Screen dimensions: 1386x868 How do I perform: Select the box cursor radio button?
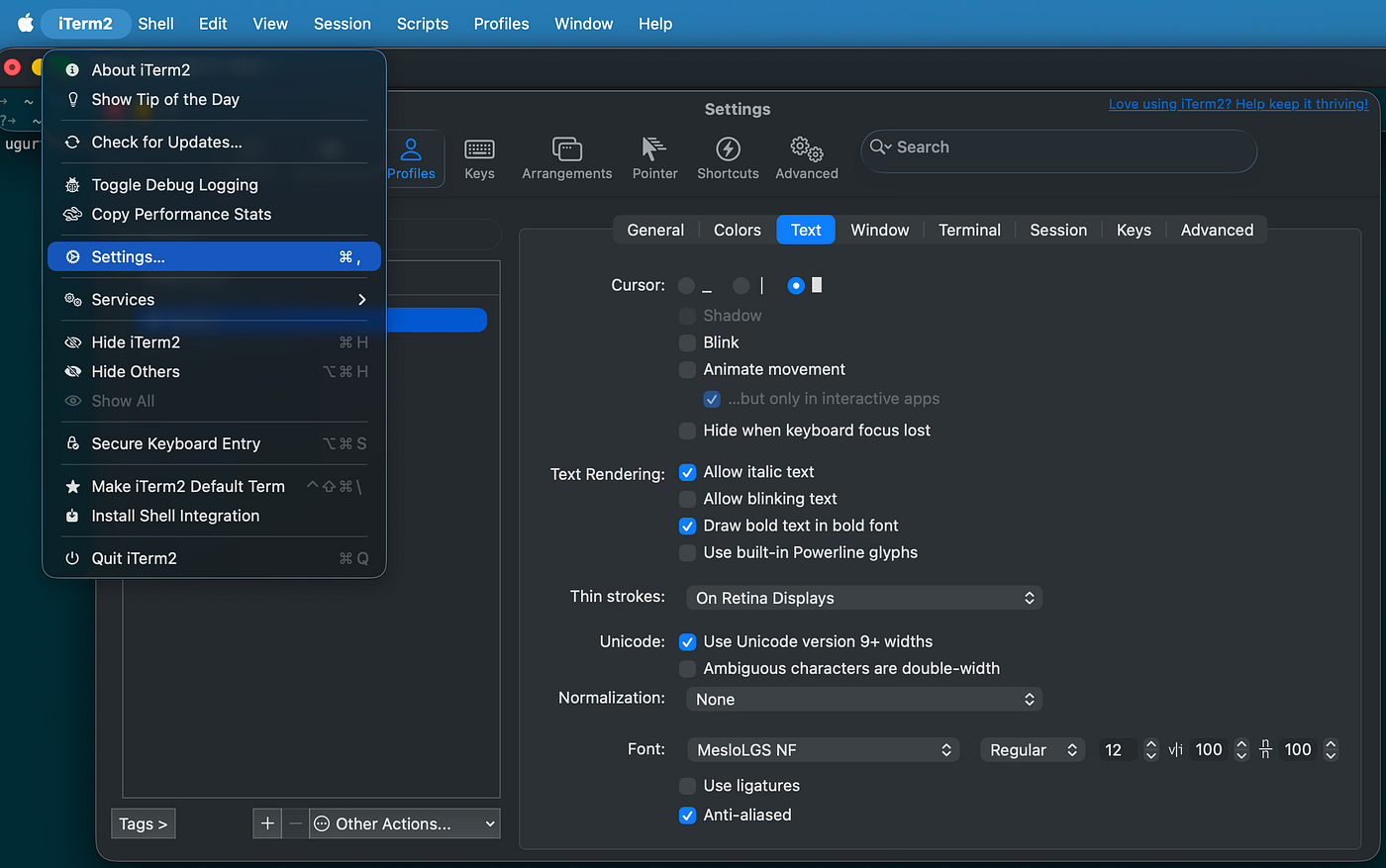pos(796,285)
